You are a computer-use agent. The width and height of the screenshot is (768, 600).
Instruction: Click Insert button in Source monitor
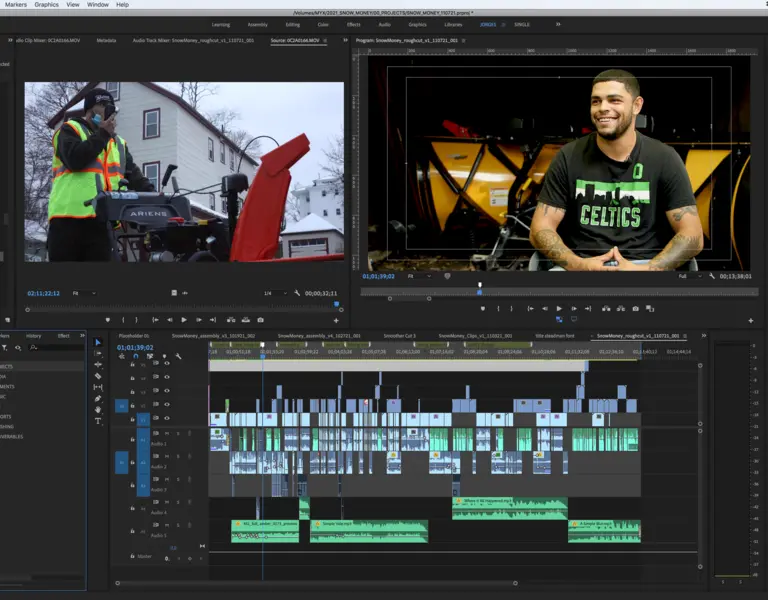(x=231, y=320)
